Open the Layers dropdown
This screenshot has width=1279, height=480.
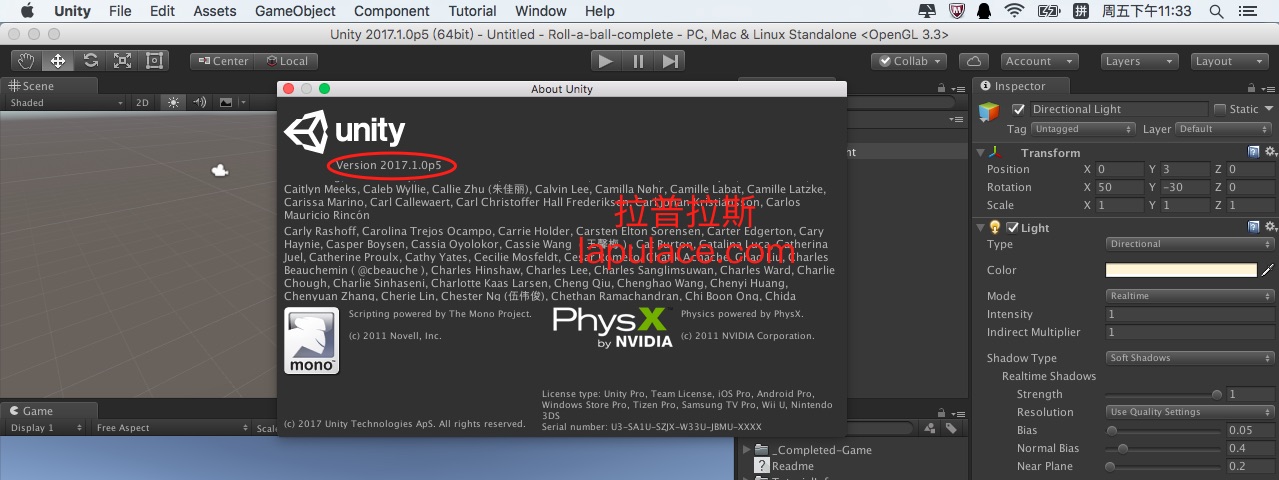1138,61
